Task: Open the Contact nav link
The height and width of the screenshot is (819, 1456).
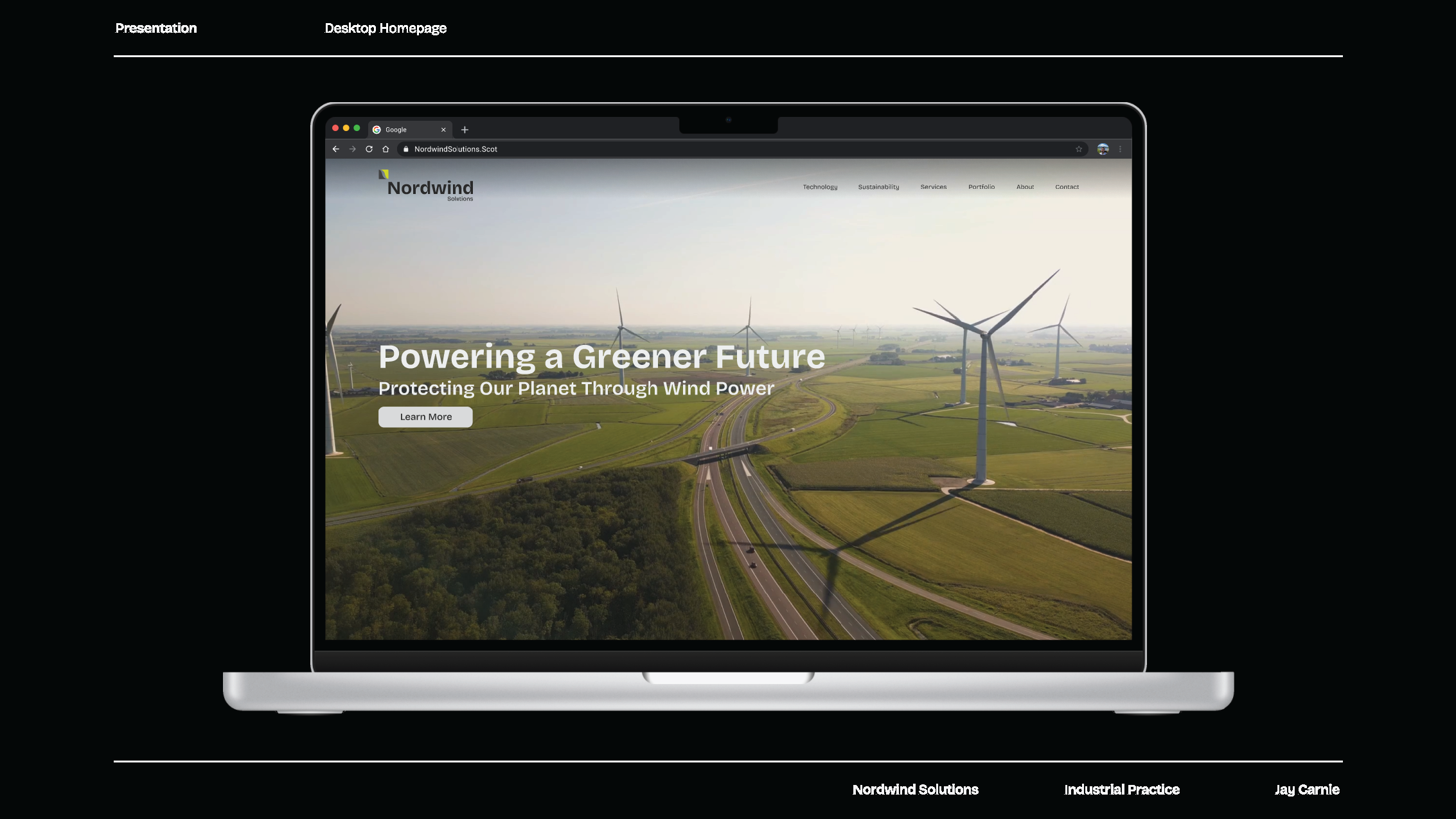Action: point(1067,187)
